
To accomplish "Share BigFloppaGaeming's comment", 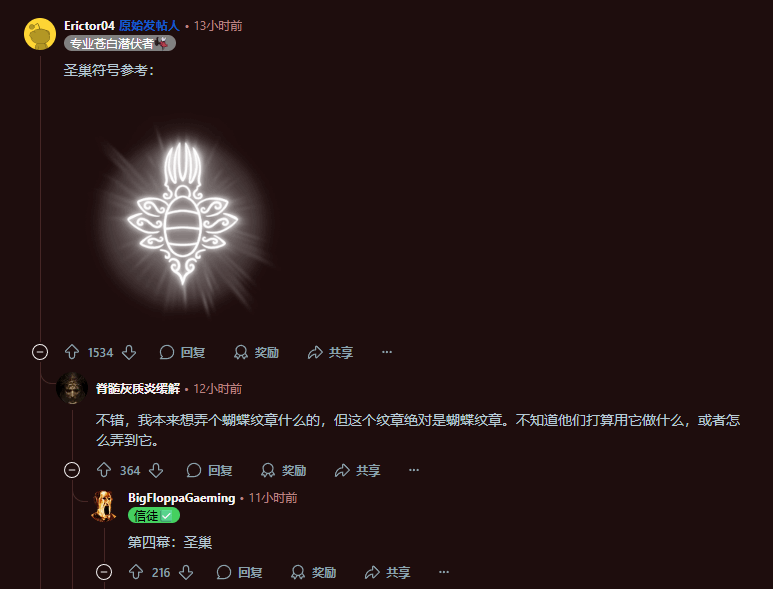I will tap(387, 572).
